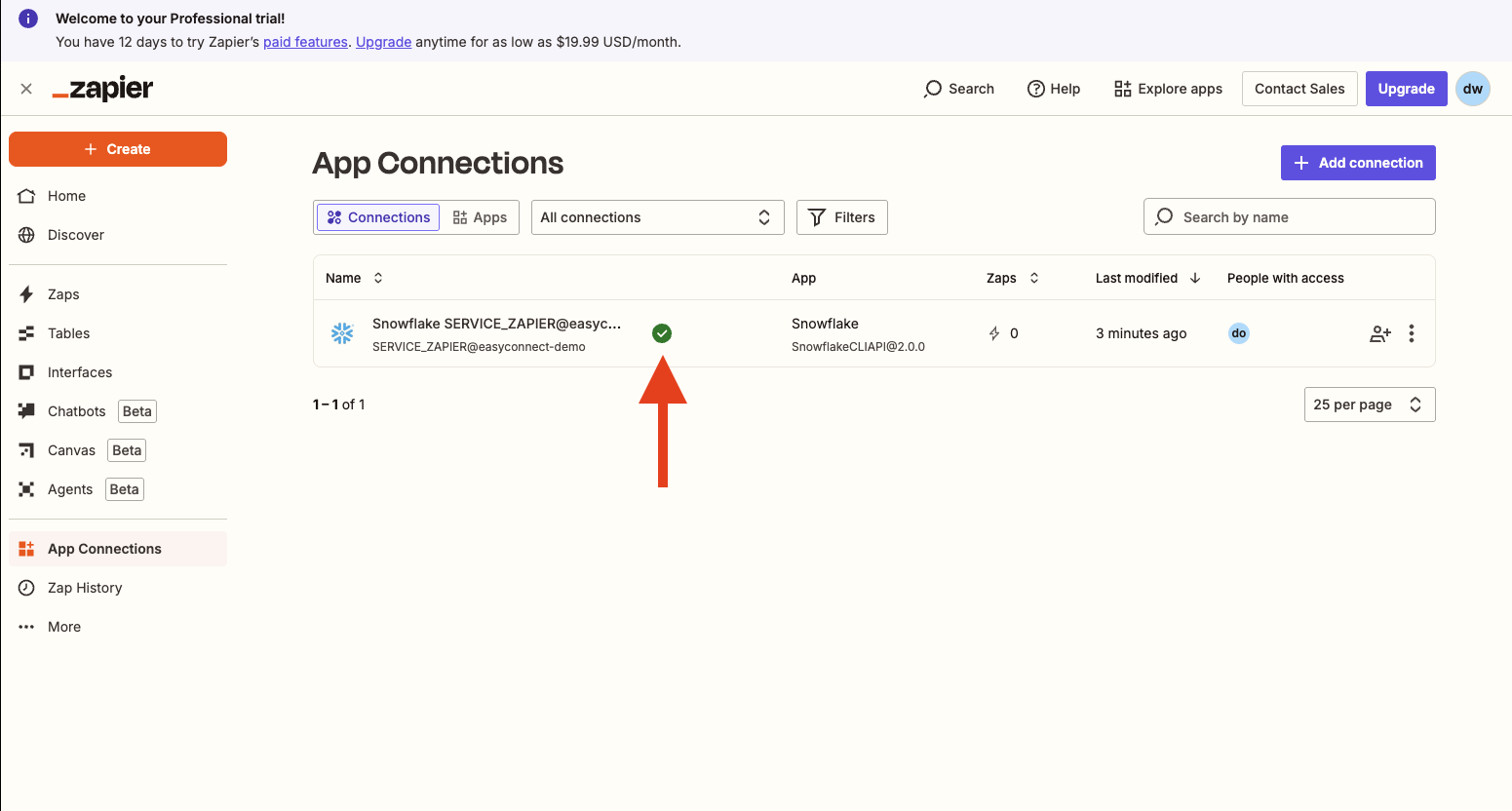
Task: Open Interfaces in the sidebar
Action: coord(118,372)
